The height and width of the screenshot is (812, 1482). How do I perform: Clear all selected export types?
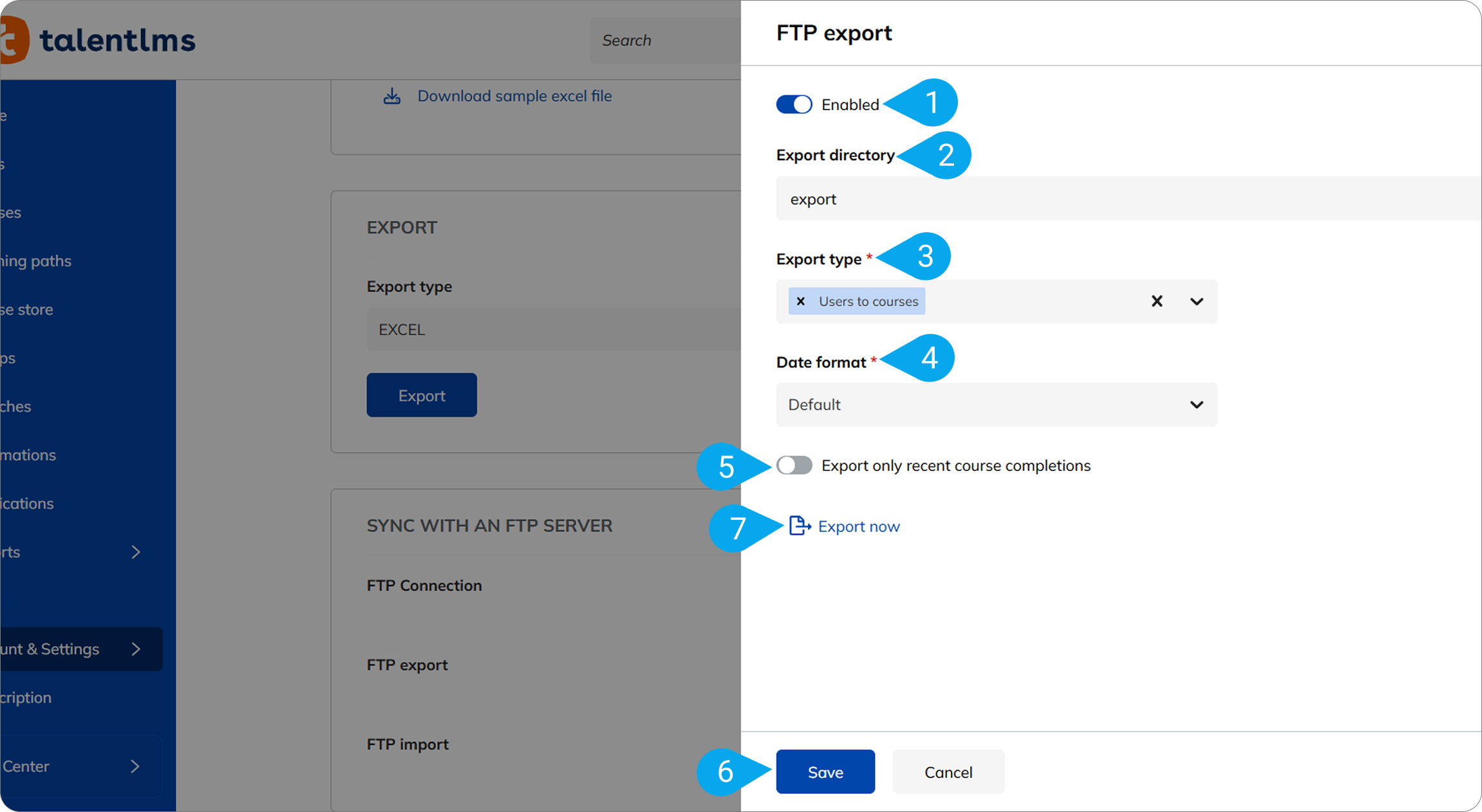pyautogui.click(x=1156, y=301)
